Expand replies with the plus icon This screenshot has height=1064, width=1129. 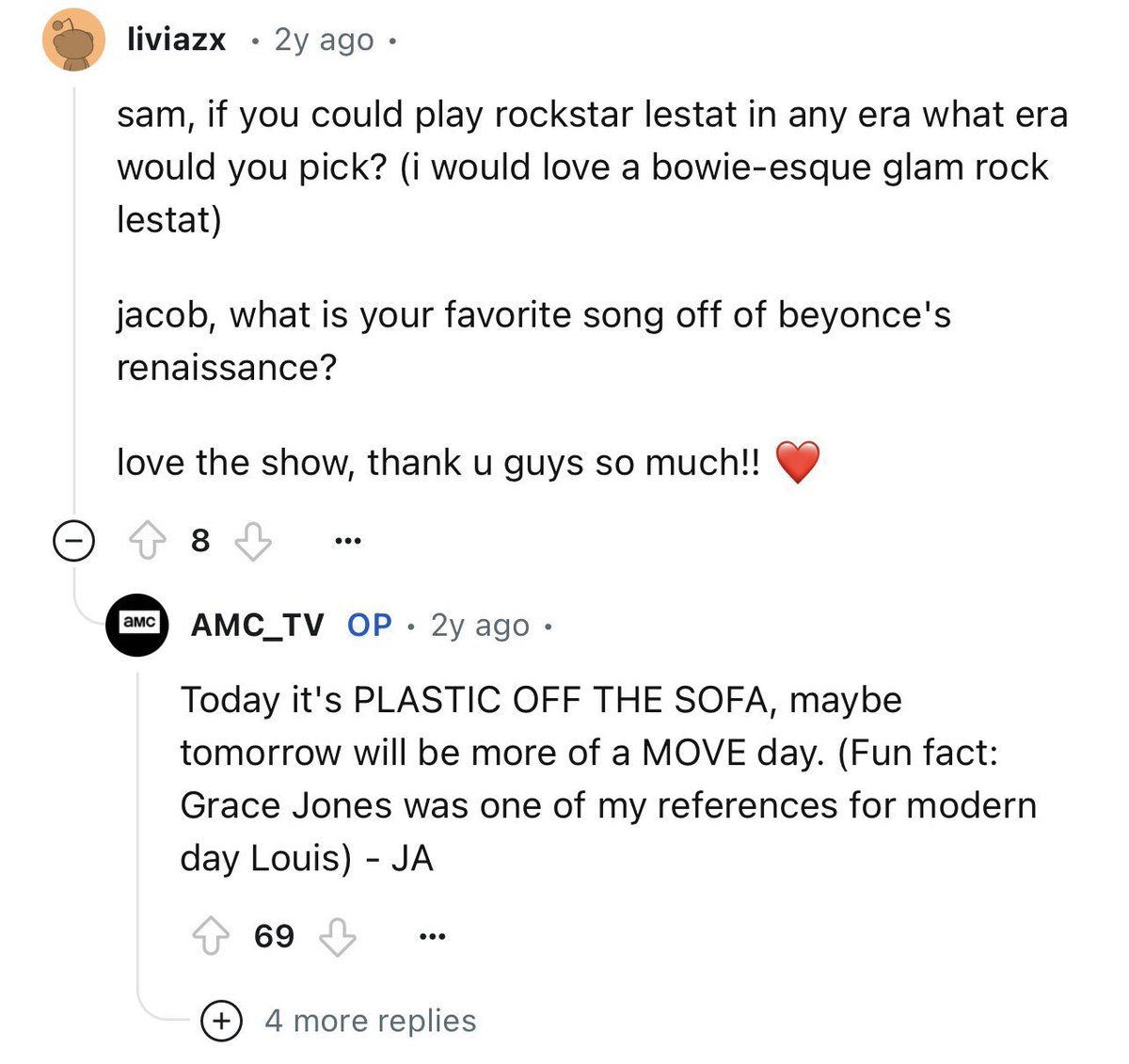click(222, 1021)
